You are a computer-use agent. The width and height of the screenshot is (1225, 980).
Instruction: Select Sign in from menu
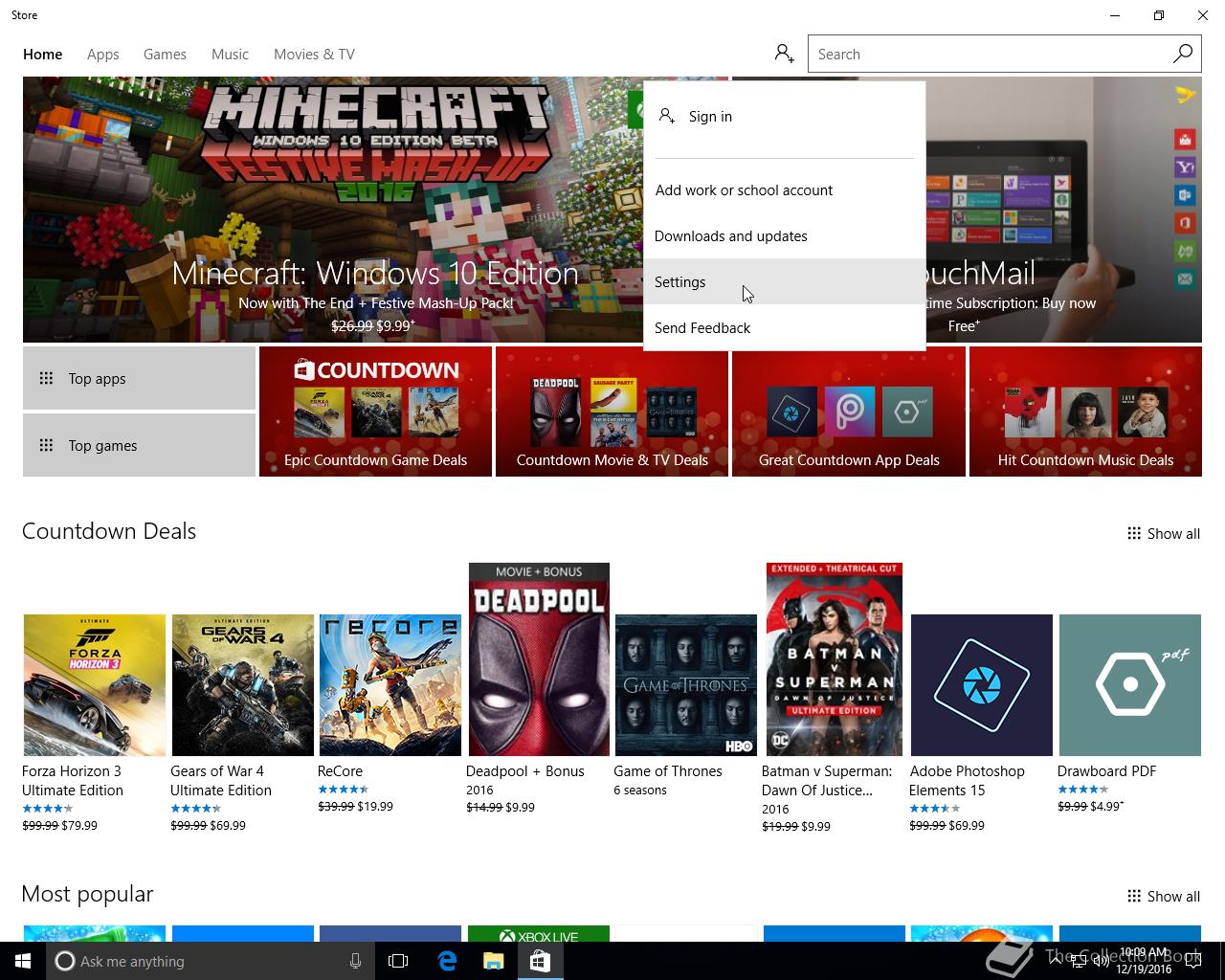pyautogui.click(x=785, y=117)
